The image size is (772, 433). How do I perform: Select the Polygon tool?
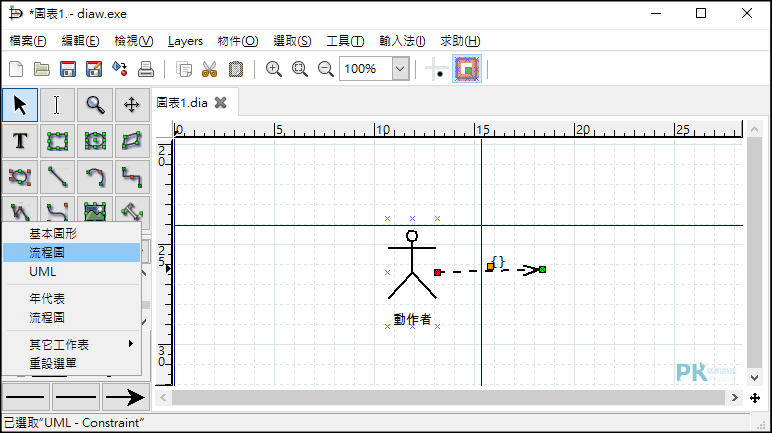tap(132, 141)
